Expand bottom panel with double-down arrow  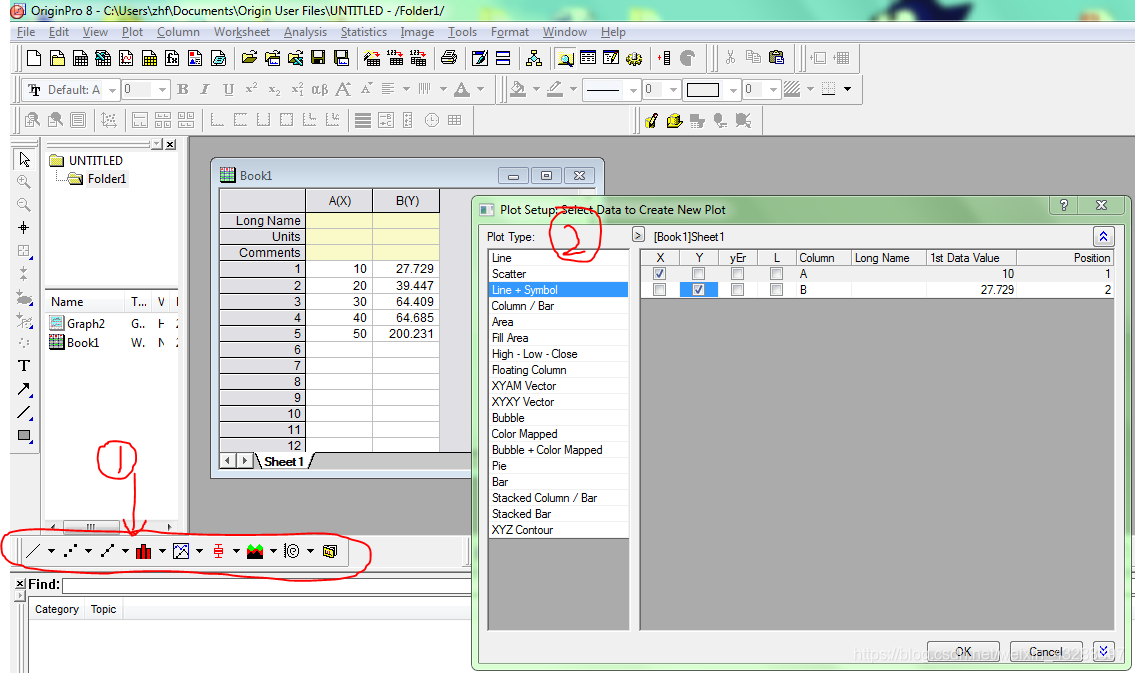click(x=1103, y=651)
